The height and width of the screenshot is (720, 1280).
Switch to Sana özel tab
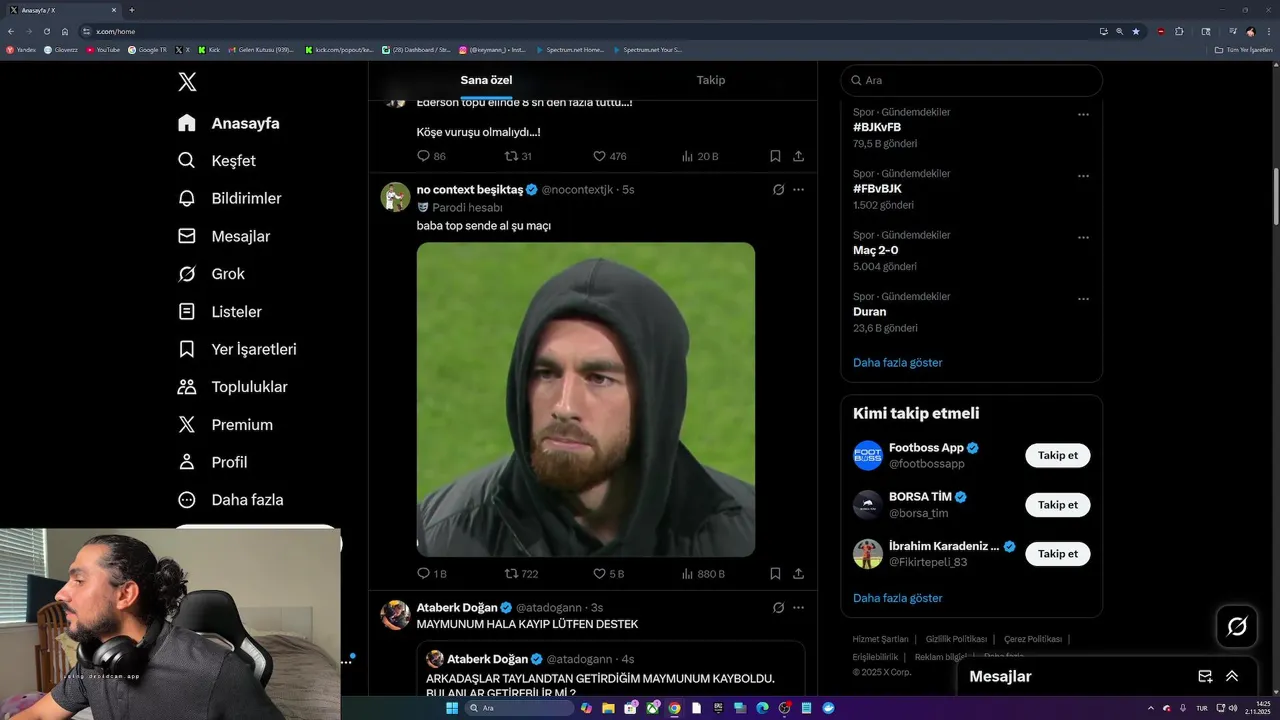click(486, 80)
